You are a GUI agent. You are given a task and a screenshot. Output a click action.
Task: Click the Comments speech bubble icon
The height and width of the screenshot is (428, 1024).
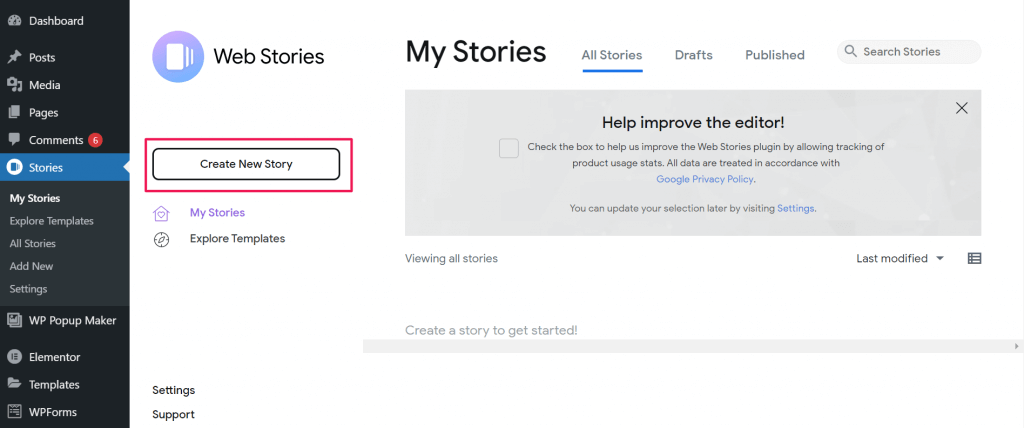[14, 140]
